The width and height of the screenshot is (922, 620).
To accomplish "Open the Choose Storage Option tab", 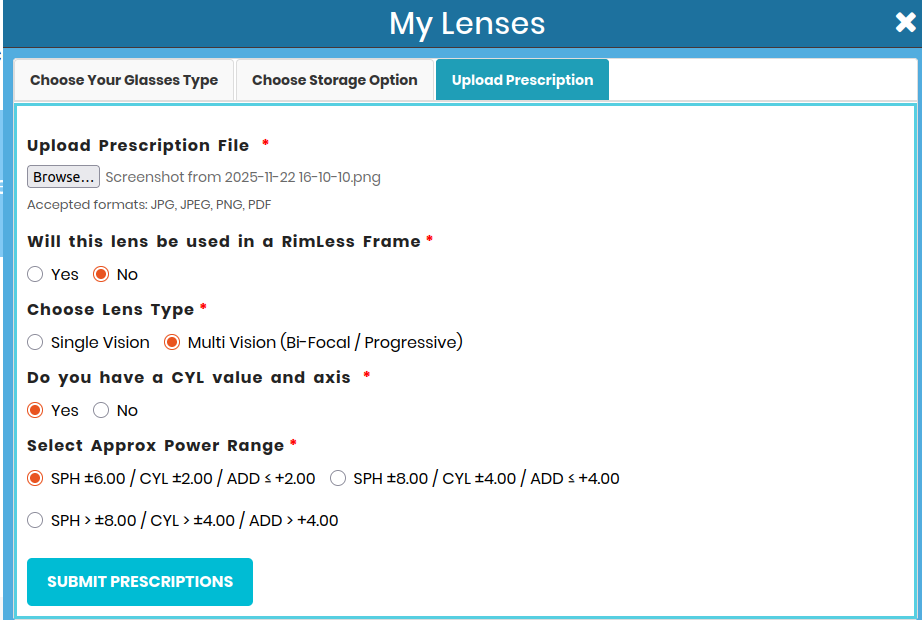I will tap(334, 79).
